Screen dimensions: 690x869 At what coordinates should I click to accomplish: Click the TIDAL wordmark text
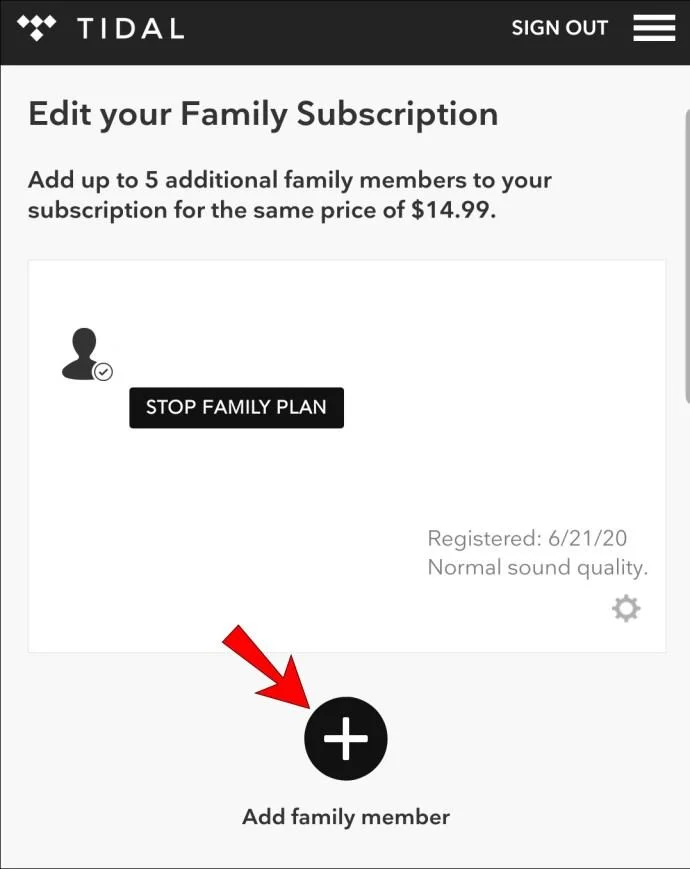click(130, 28)
